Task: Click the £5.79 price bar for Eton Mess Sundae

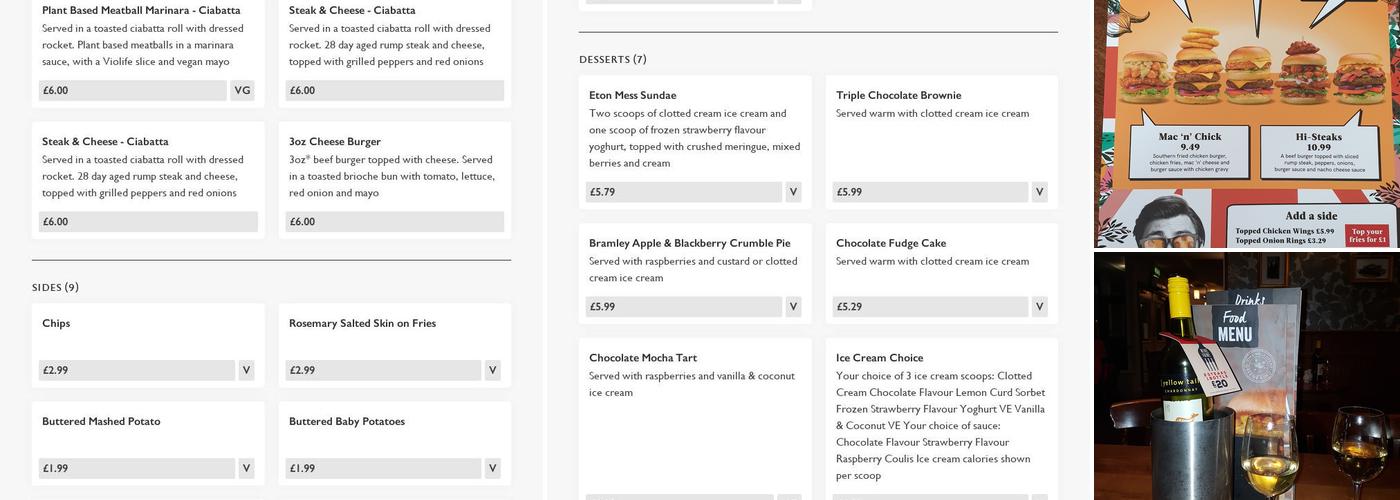Action: [x=683, y=192]
